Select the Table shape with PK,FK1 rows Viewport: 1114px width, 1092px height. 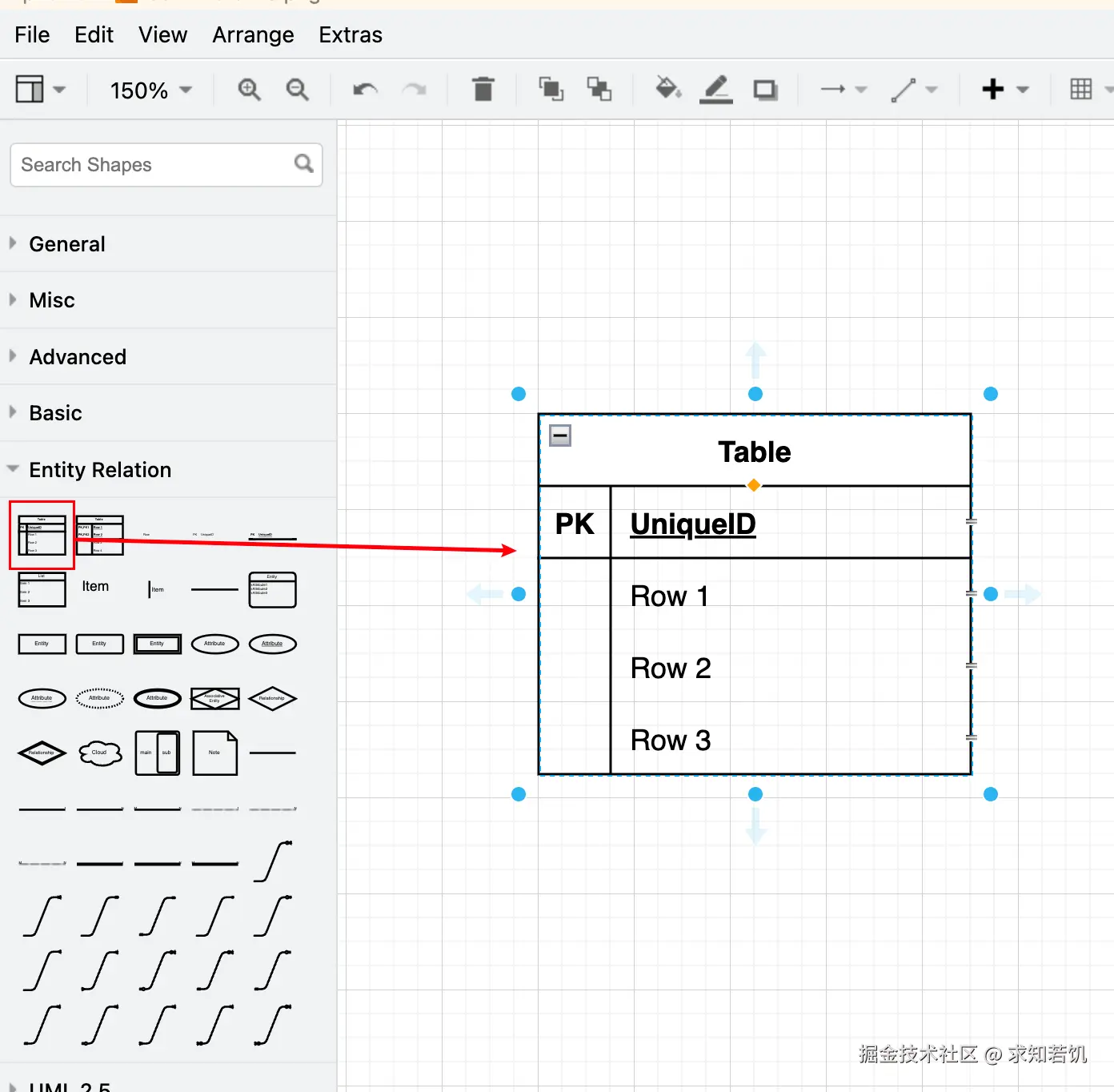coord(100,536)
